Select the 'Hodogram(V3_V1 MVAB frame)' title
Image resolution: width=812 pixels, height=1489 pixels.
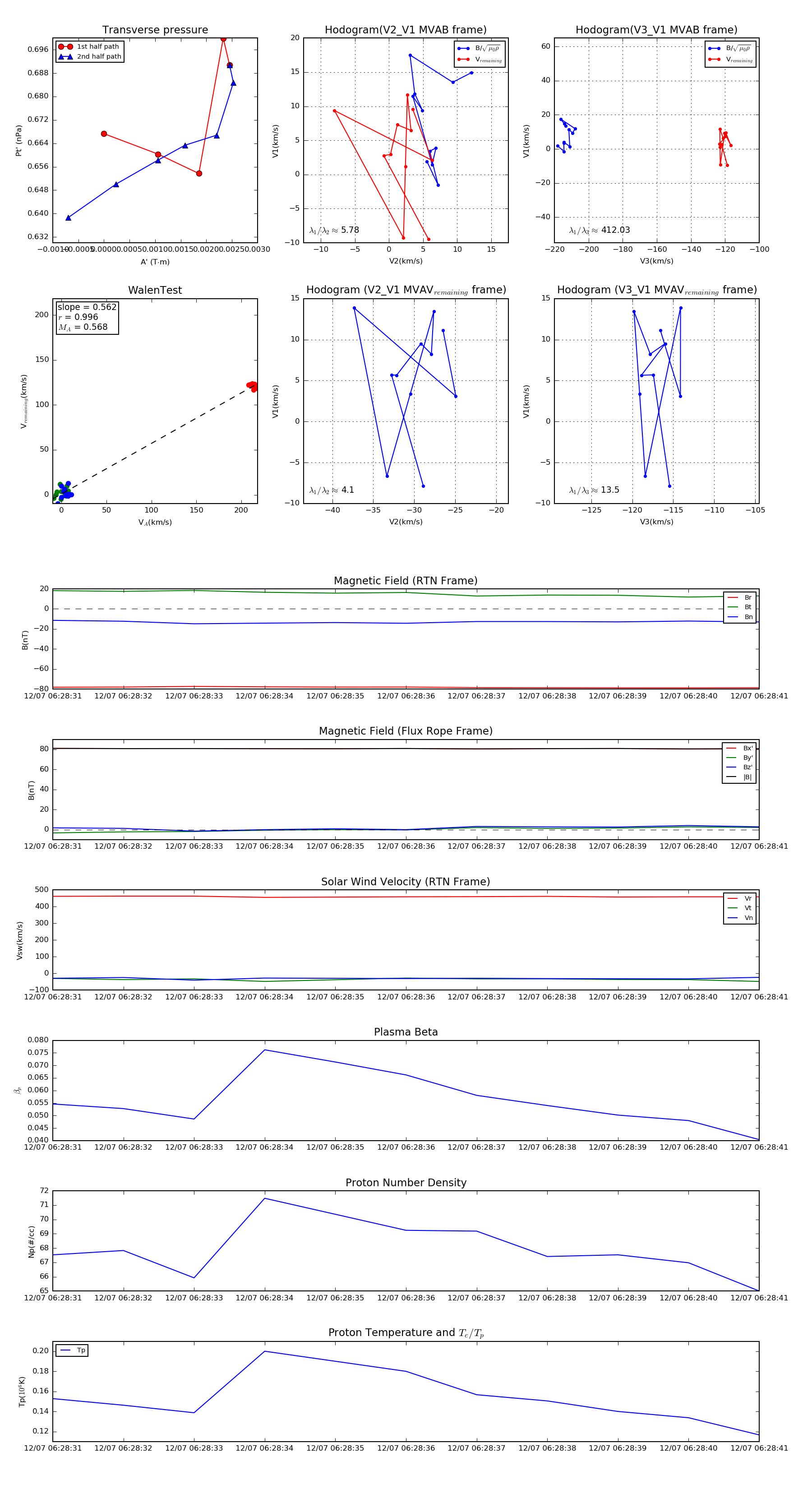click(656, 30)
